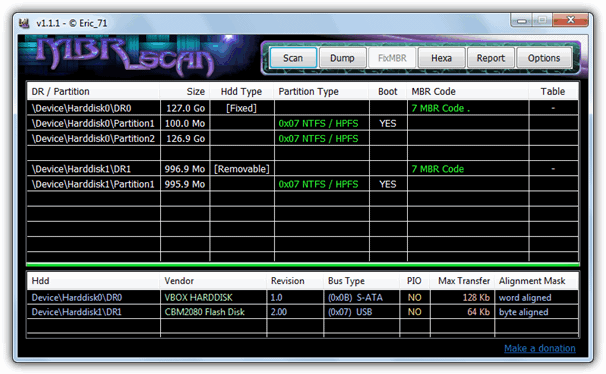Click NO PIO value for CBM2080 Flash Disk
606x374 pixels.
click(415, 312)
